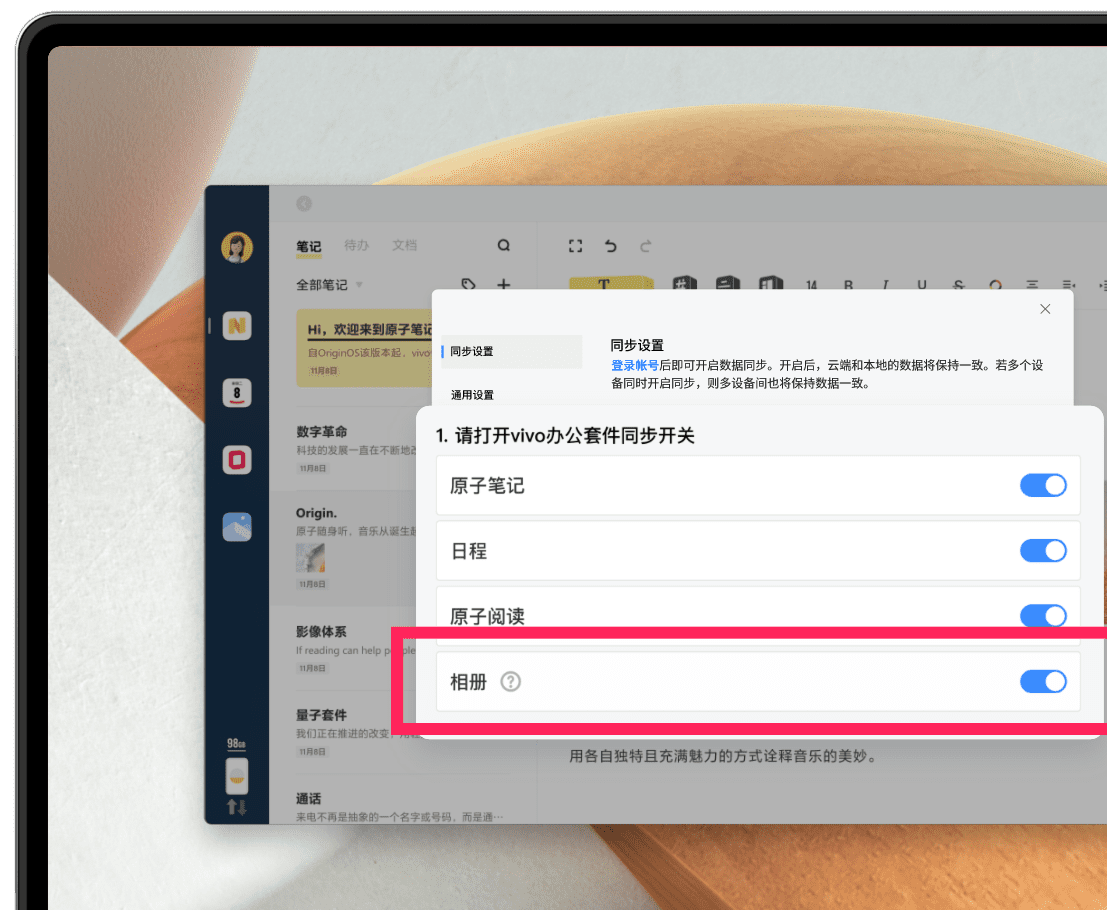Select the fourth dark text style block
The image size is (1107, 910).
[x=771, y=282]
